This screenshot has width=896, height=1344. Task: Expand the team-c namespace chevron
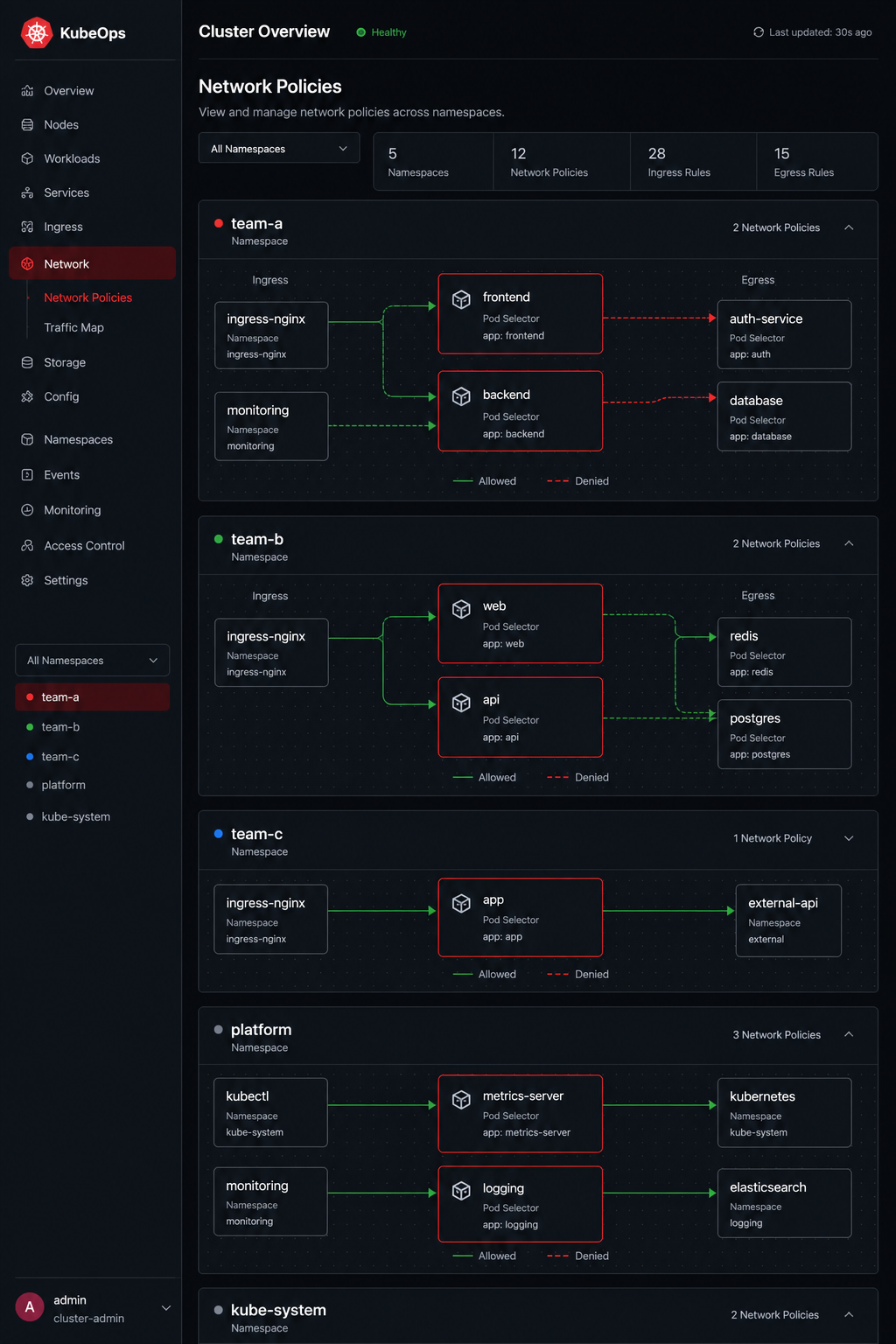849,838
